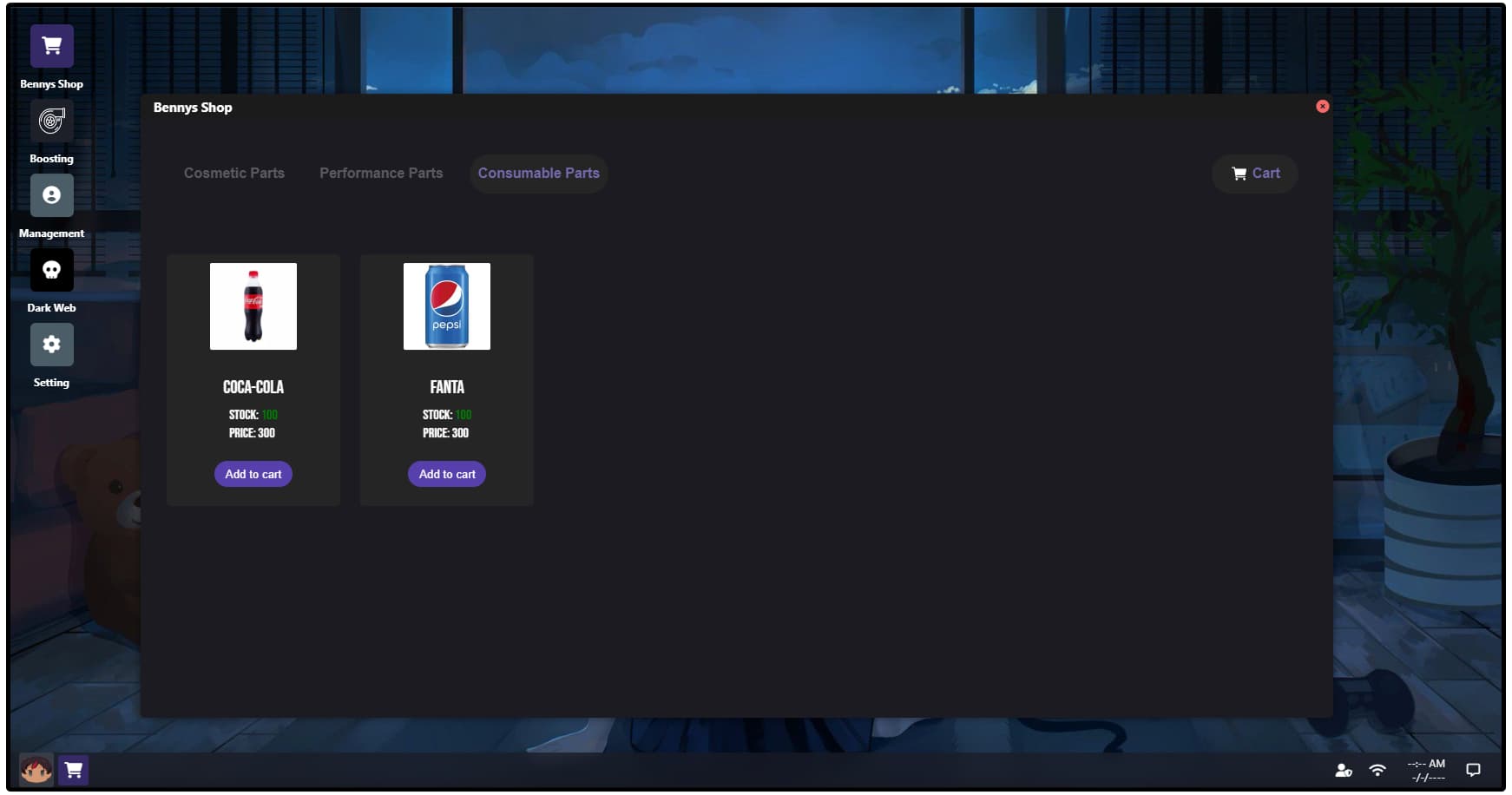1512x795 pixels.
Task: Click the FANTA product name
Action: (x=447, y=387)
